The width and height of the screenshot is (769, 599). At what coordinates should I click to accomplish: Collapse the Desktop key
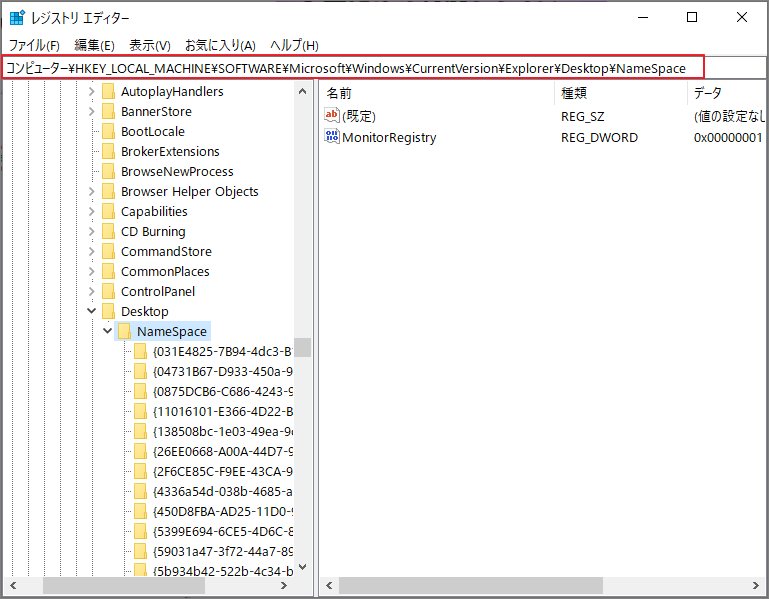click(92, 311)
